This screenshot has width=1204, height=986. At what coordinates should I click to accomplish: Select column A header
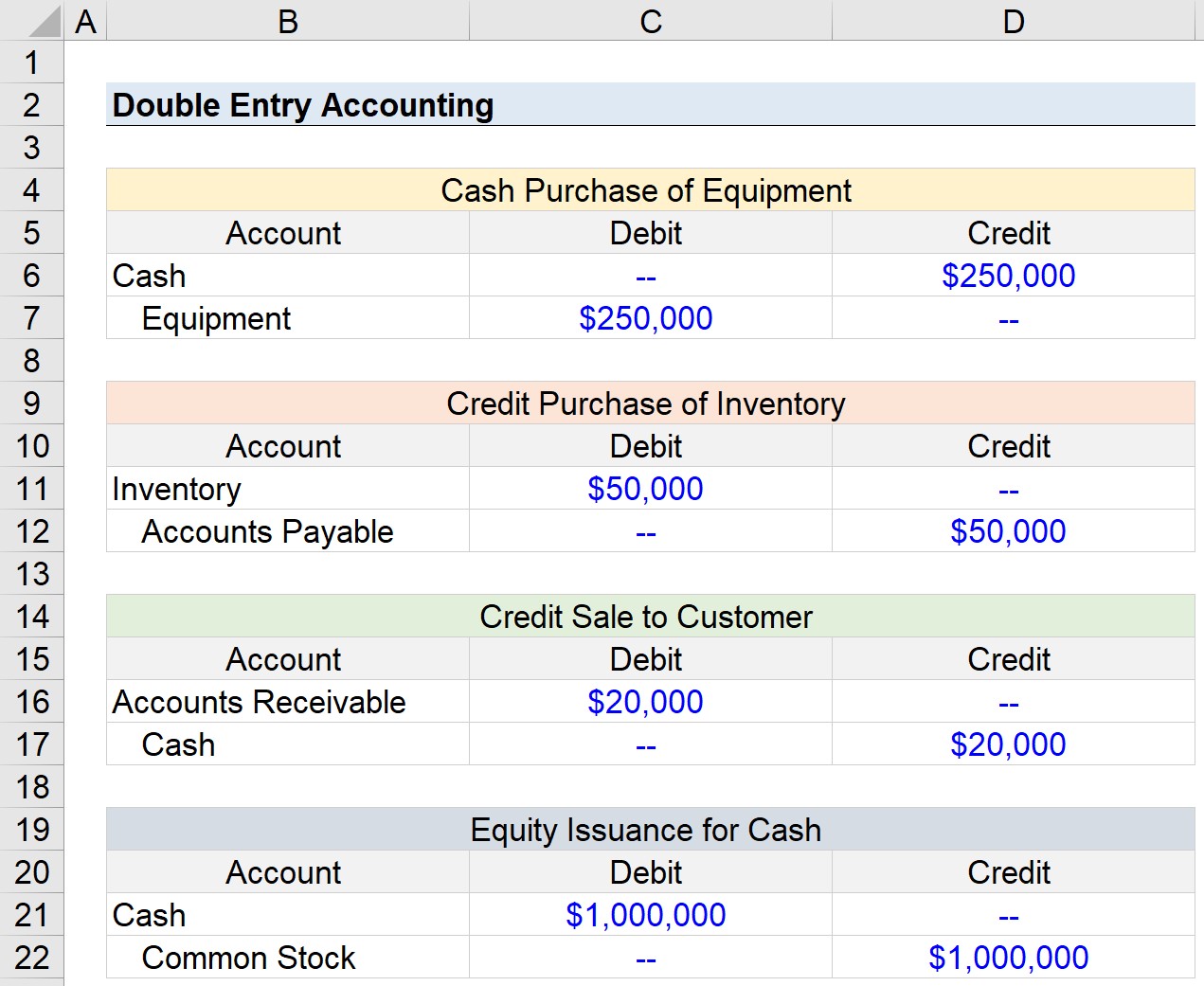click(x=85, y=21)
